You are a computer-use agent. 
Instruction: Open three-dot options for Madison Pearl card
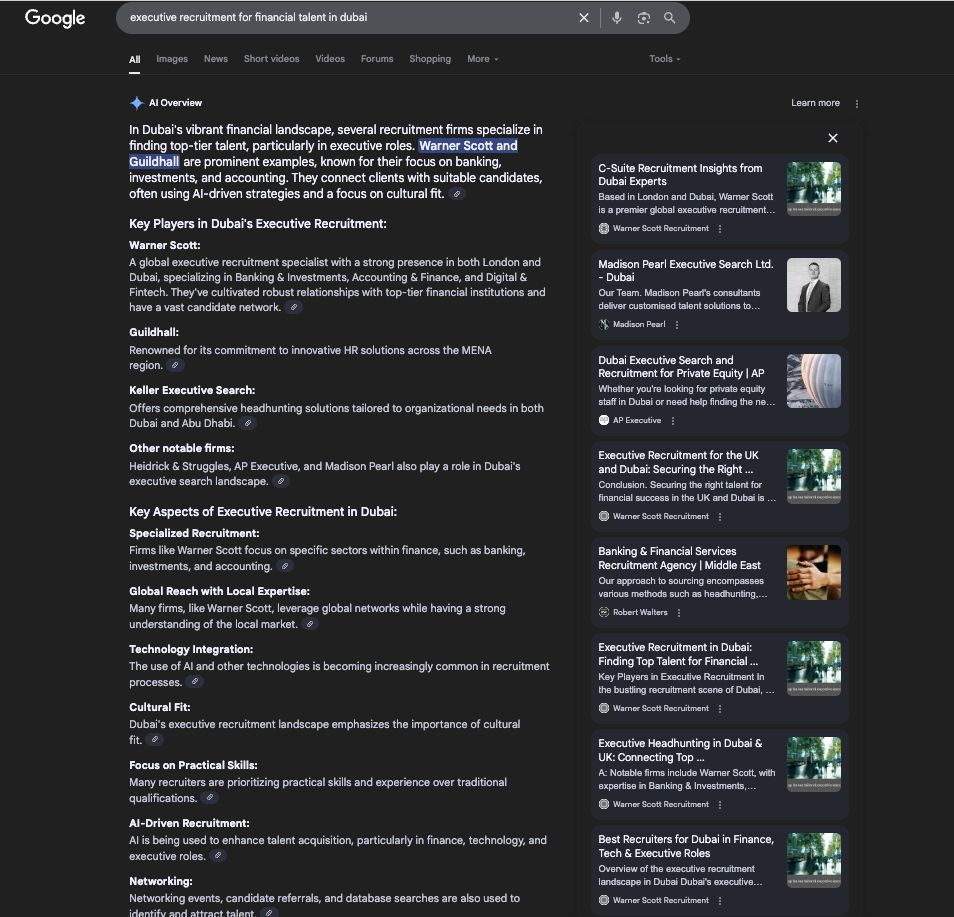tap(677, 324)
